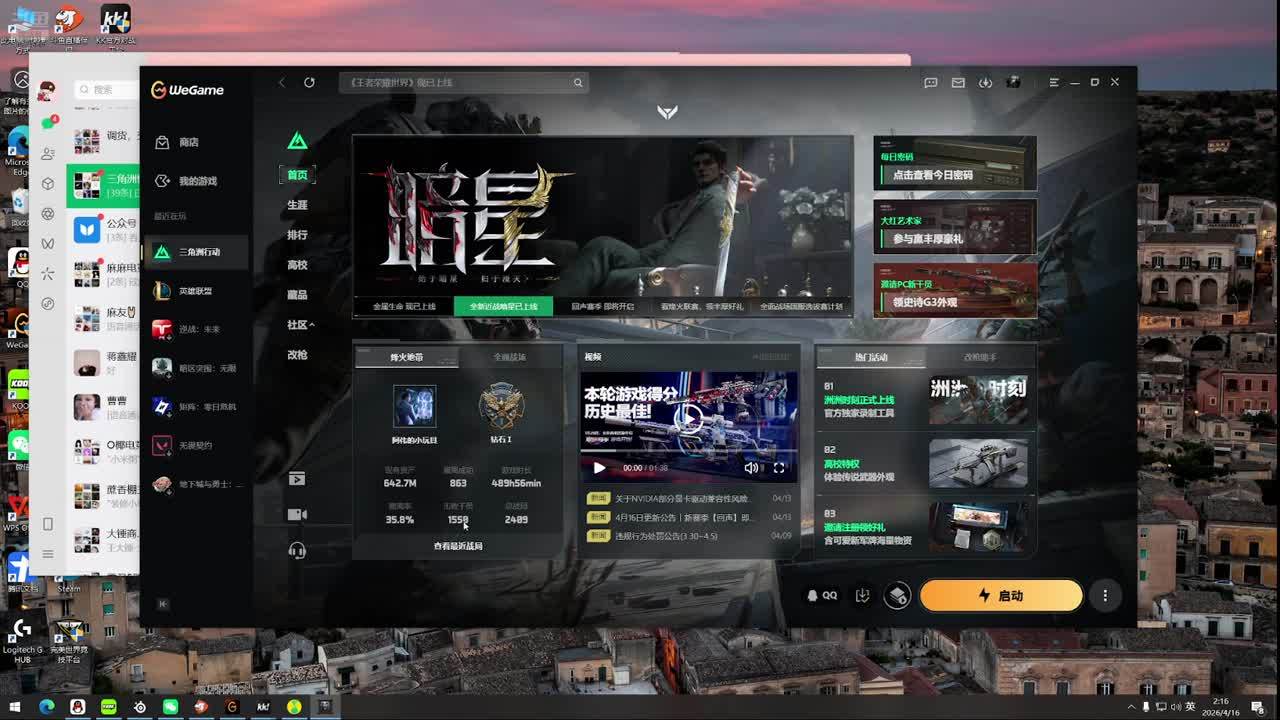
Task: Click the QQ login region button
Action: click(x=822, y=595)
